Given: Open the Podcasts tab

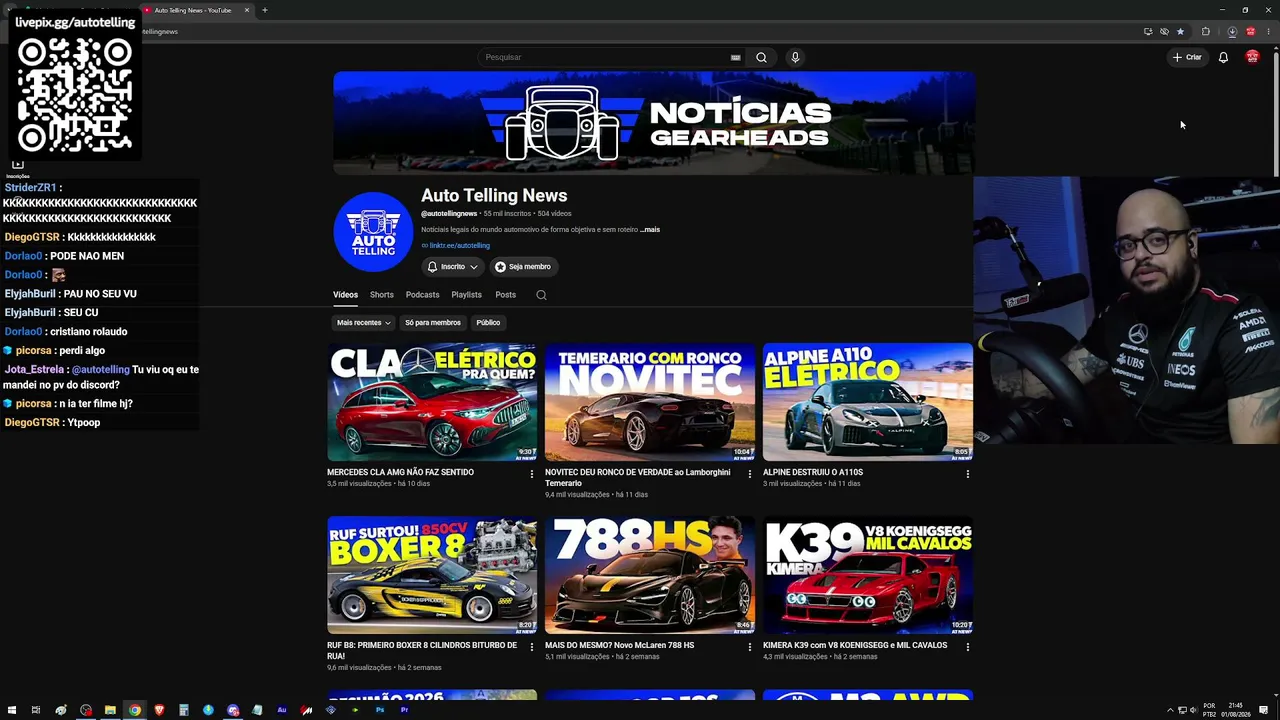Looking at the screenshot, I should click(422, 295).
